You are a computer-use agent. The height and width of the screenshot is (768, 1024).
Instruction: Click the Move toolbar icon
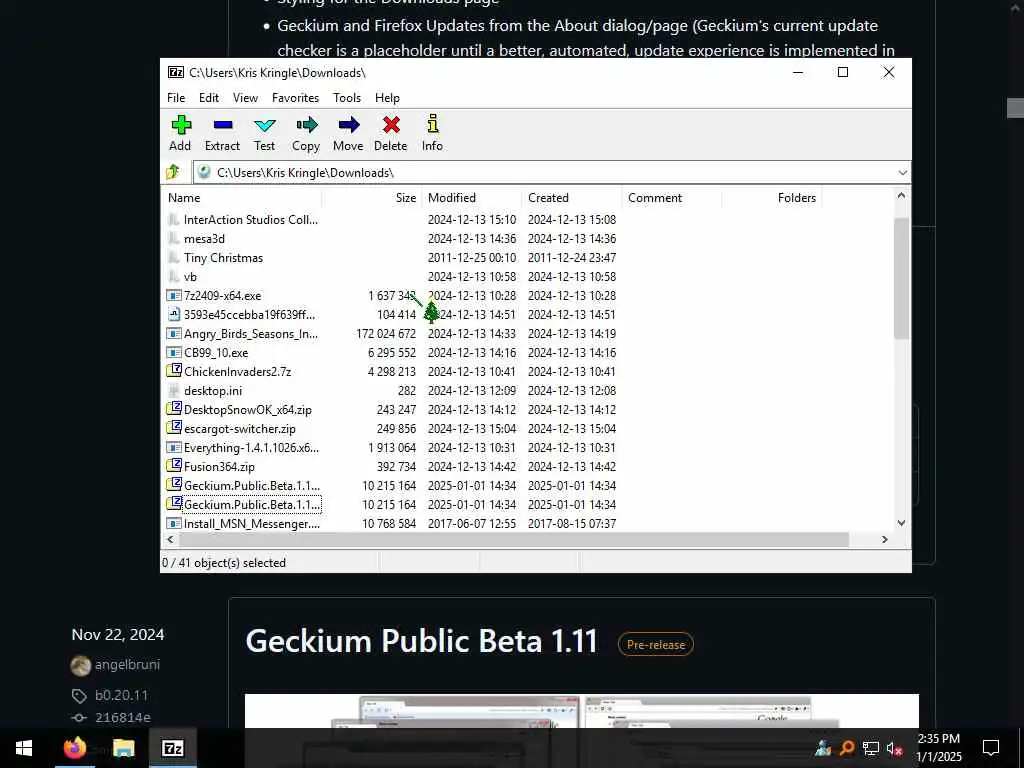(x=349, y=125)
